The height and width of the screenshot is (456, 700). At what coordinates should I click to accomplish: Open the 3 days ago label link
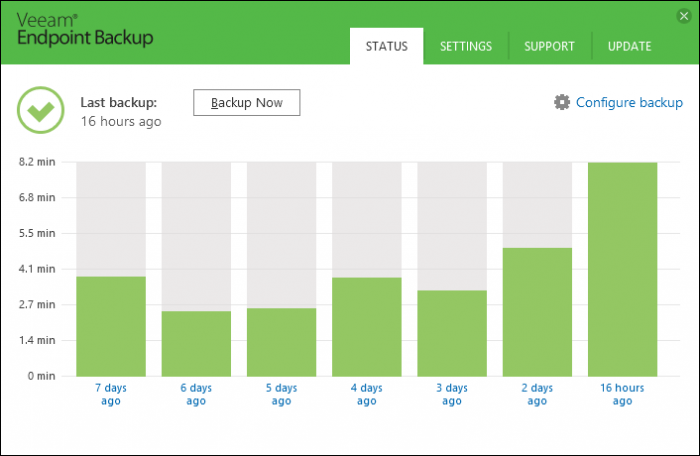click(x=452, y=394)
